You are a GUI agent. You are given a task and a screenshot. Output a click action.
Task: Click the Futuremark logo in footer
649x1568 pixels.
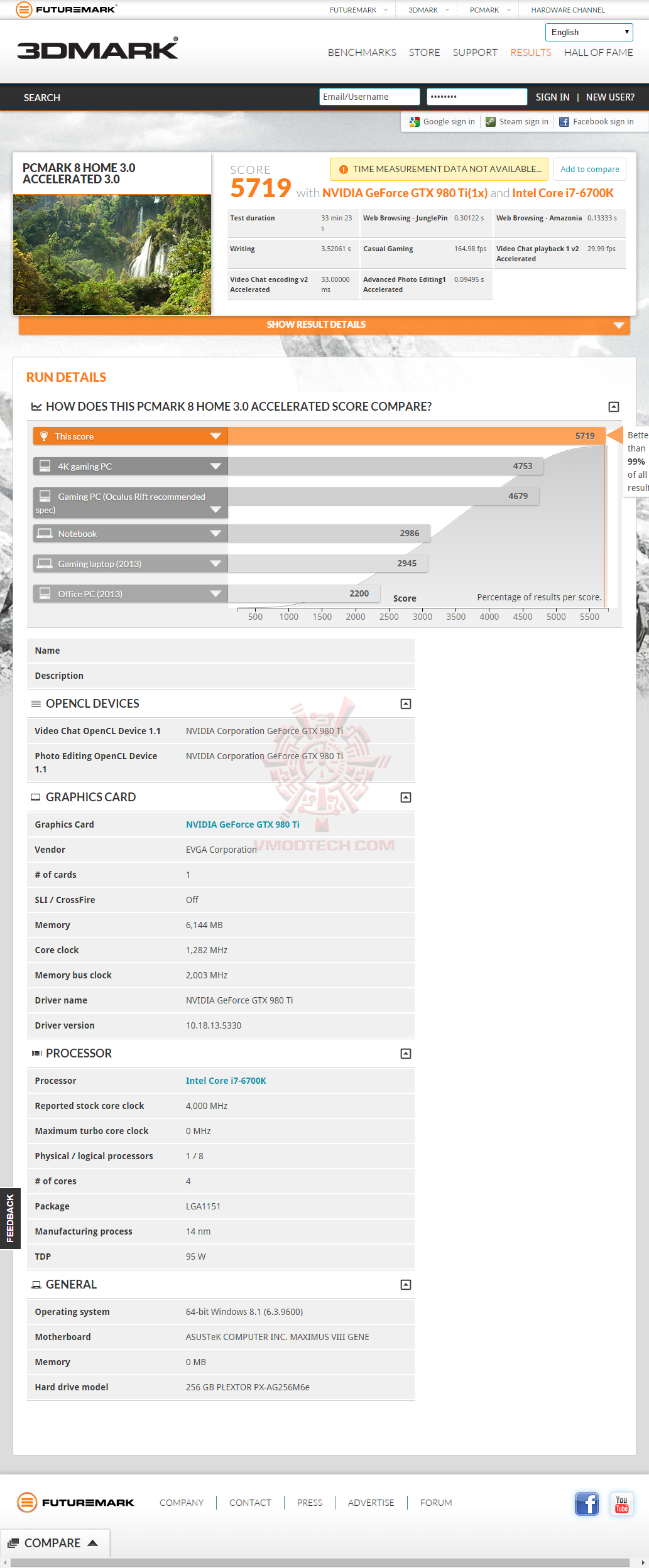[x=75, y=1502]
